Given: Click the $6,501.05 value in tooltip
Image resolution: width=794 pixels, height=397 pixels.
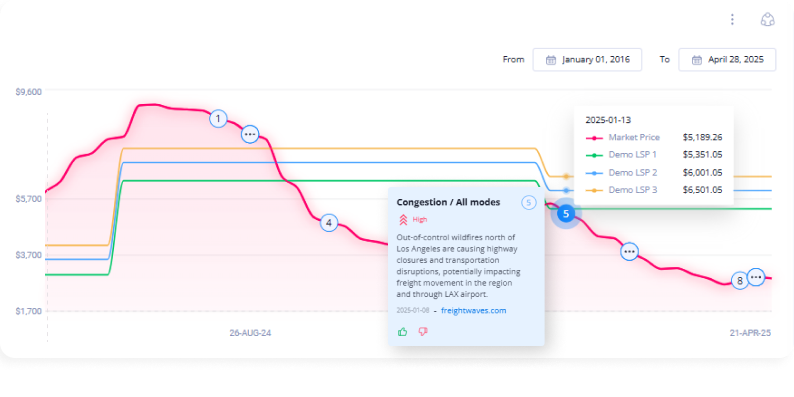Looking at the screenshot, I should (x=702, y=189).
